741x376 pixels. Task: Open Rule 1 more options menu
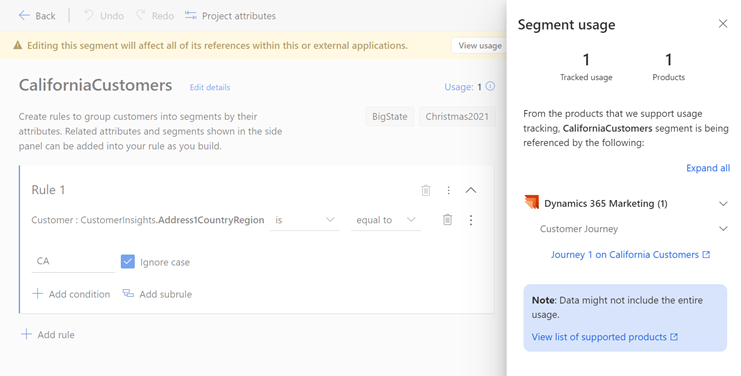tap(448, 190)
